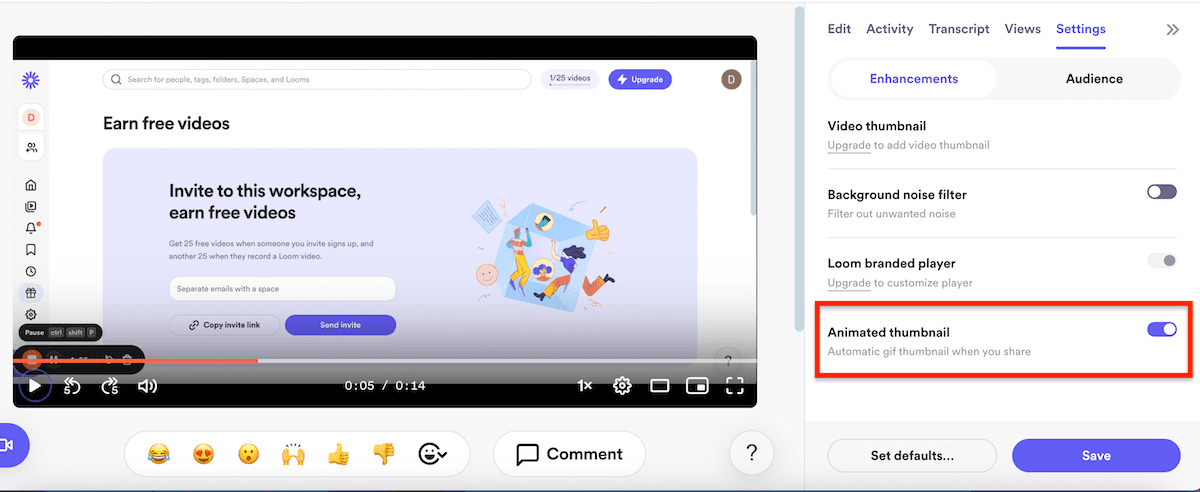Image resolution: width=1200 pixels, height=492 pixels.
Task: Select the Audience settings tab
Action: [x=1093, y=79]
